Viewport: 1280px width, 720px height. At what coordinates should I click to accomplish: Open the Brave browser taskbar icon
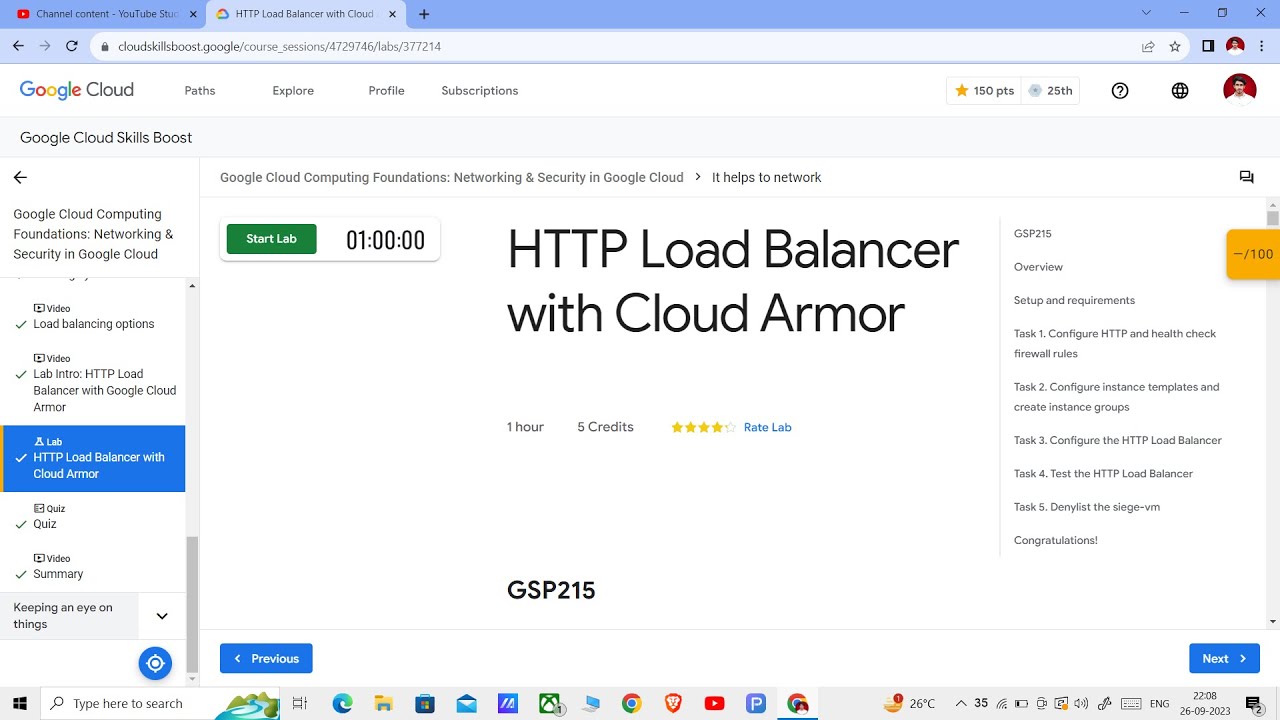(x=673, y=703)
